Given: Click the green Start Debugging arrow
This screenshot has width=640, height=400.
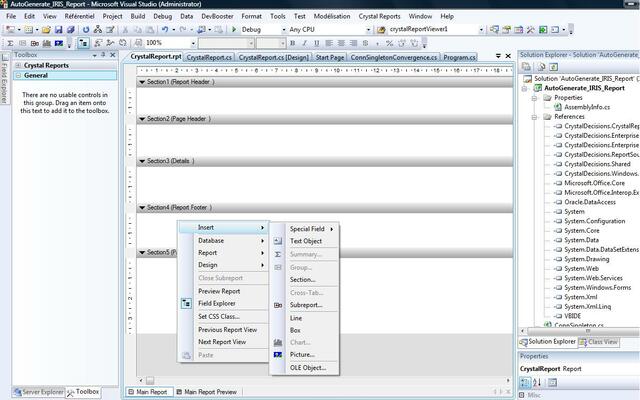Looking at the screenshot, I should [234, 29].
